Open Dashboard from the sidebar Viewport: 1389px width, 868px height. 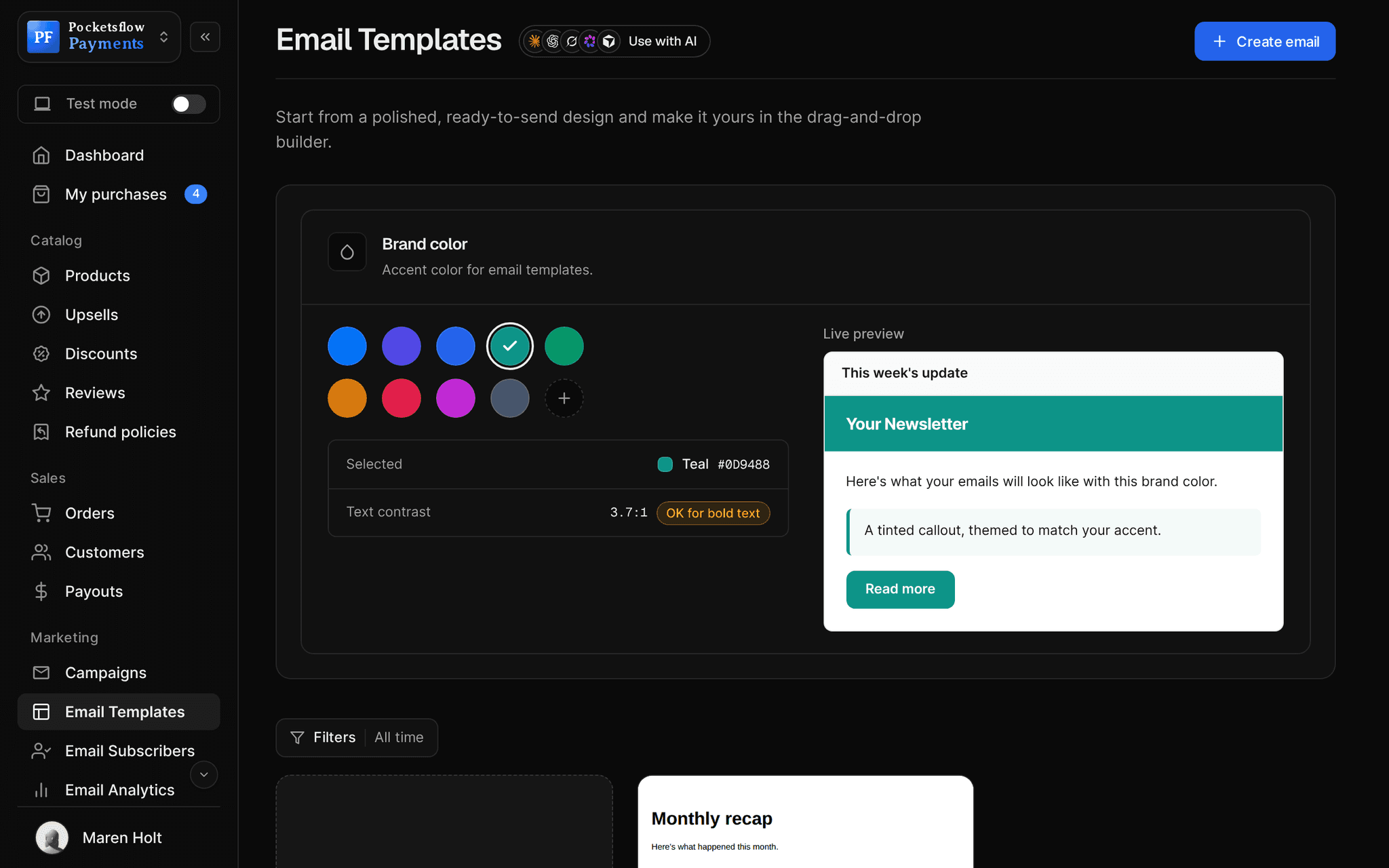[119, 155]
